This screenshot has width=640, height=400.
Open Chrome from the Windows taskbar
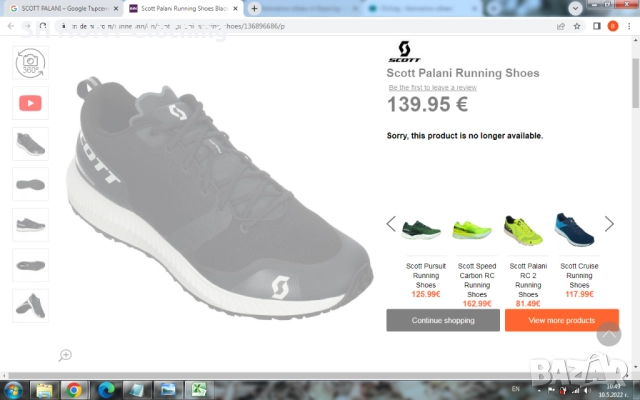point(73,389)
